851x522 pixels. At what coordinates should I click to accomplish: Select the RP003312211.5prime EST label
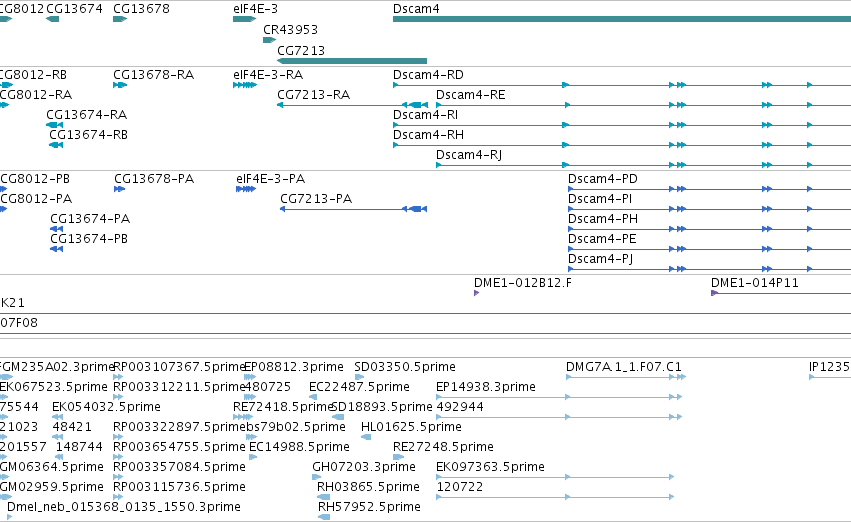coord(180,387)
